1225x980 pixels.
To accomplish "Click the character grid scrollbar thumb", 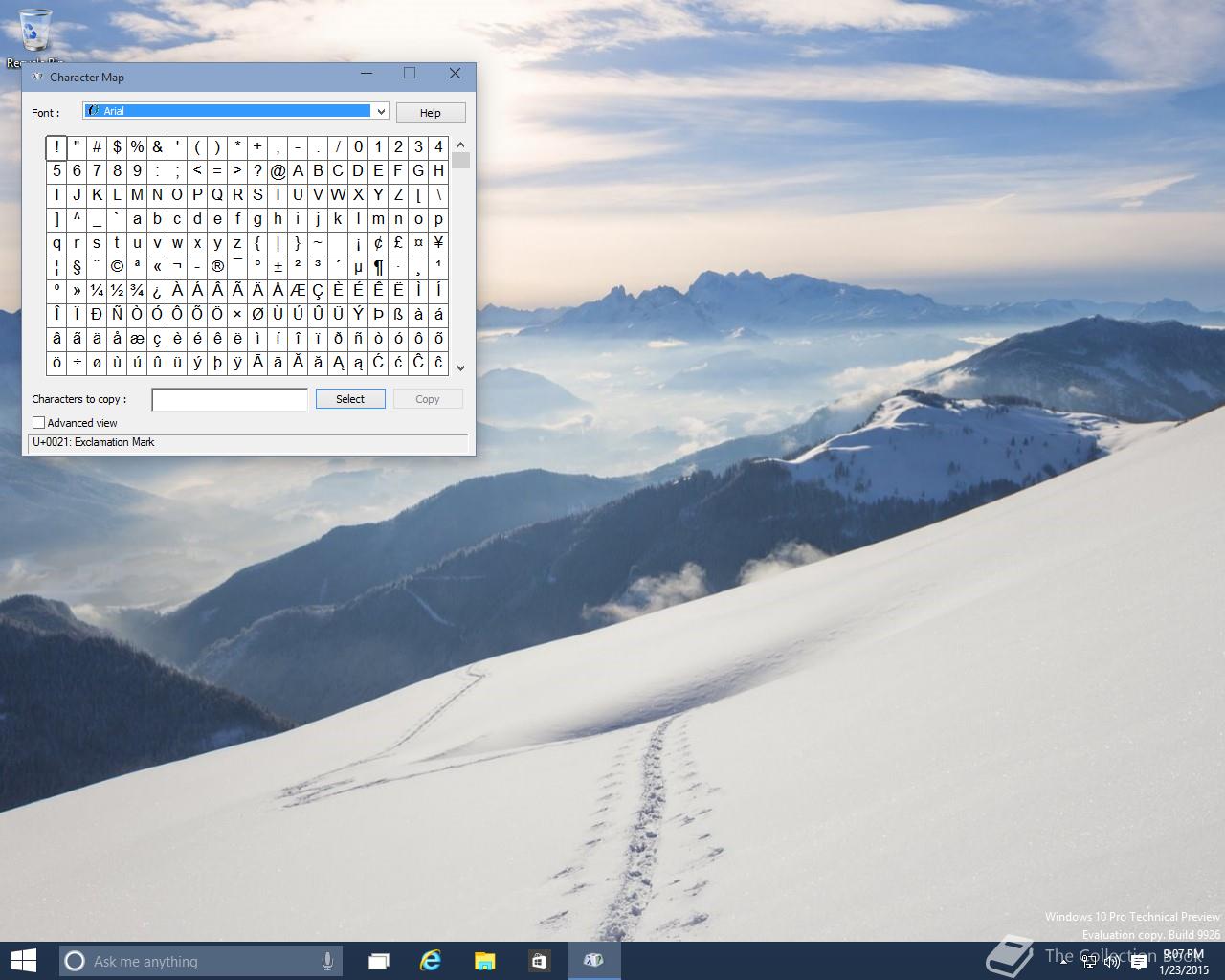I will [460, 160].
